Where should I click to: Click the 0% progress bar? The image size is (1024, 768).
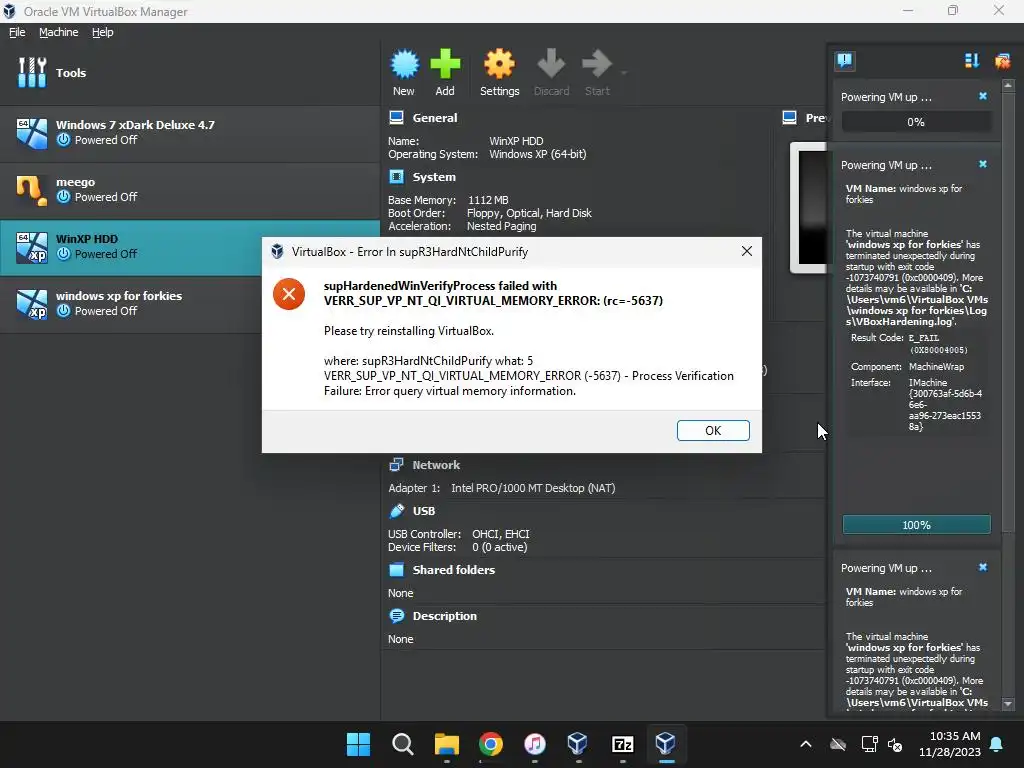(x=916, y=121)
